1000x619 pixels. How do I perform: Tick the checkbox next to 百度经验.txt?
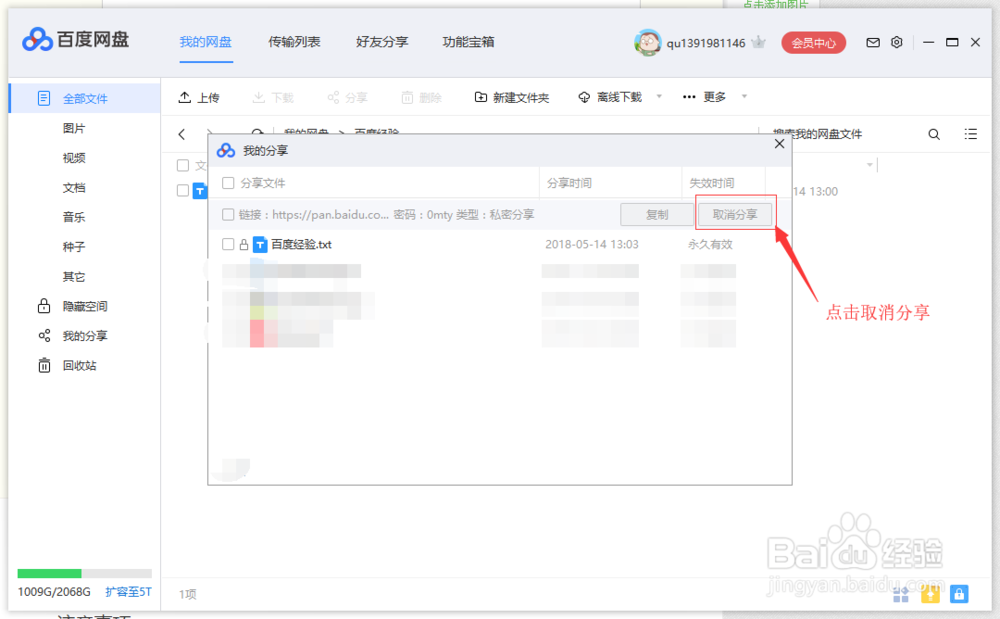pyautogui.click(x=227, y=244)
